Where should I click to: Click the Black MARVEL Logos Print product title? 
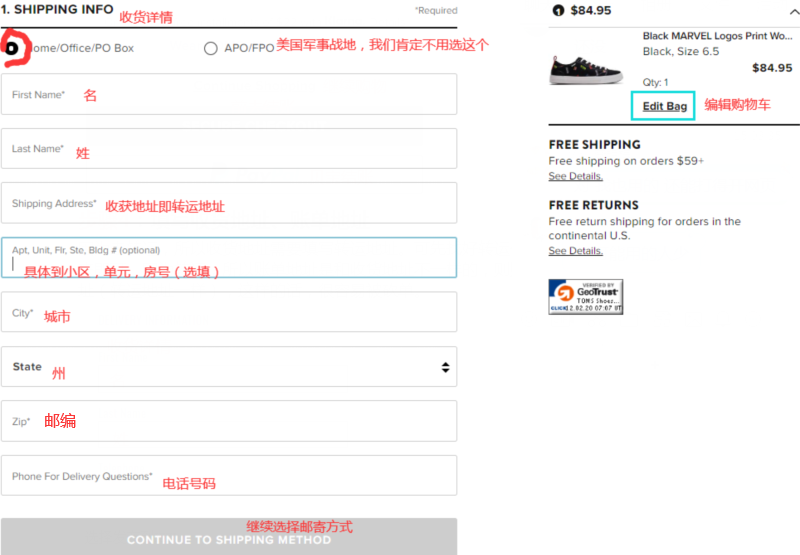pos(717,36)
